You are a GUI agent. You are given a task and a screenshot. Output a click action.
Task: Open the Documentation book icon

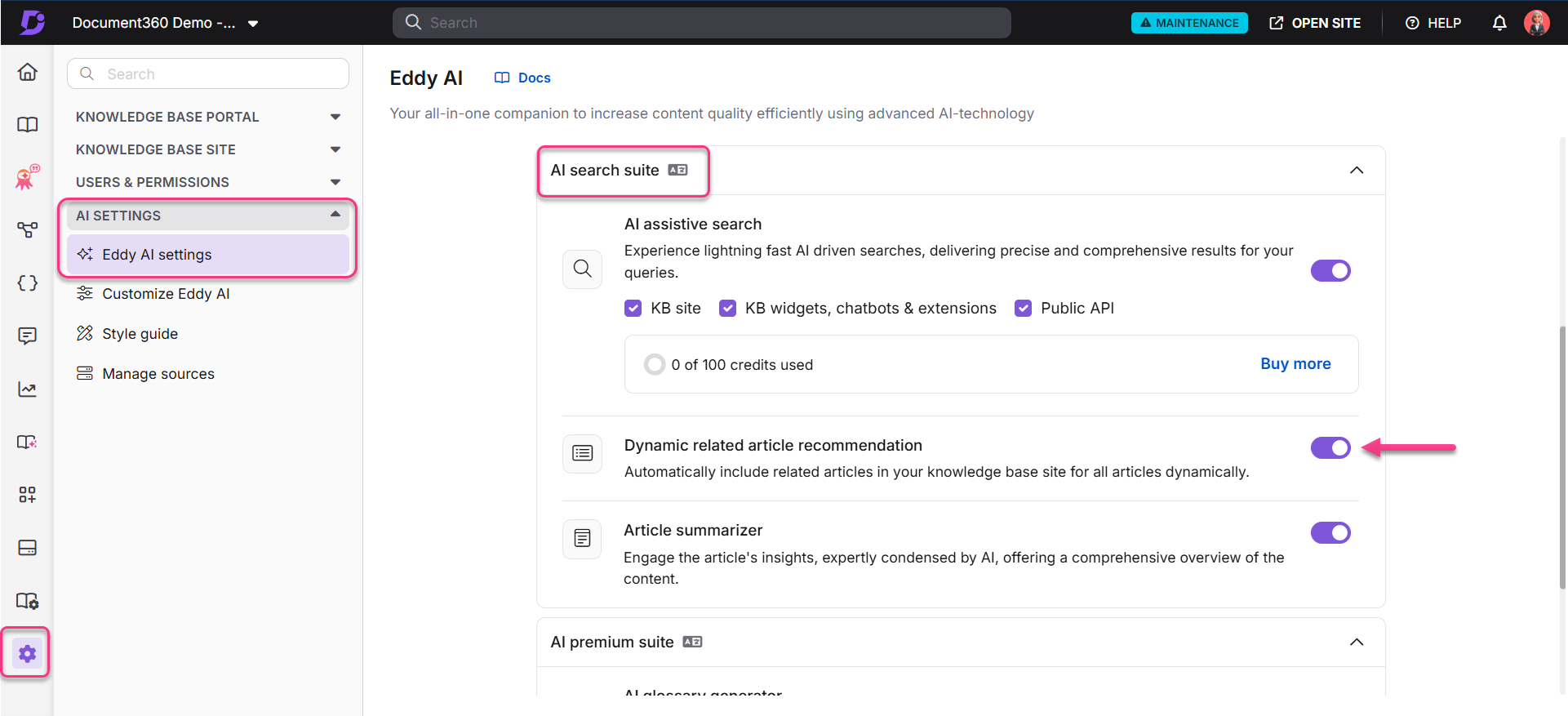[x=27, y=124]
